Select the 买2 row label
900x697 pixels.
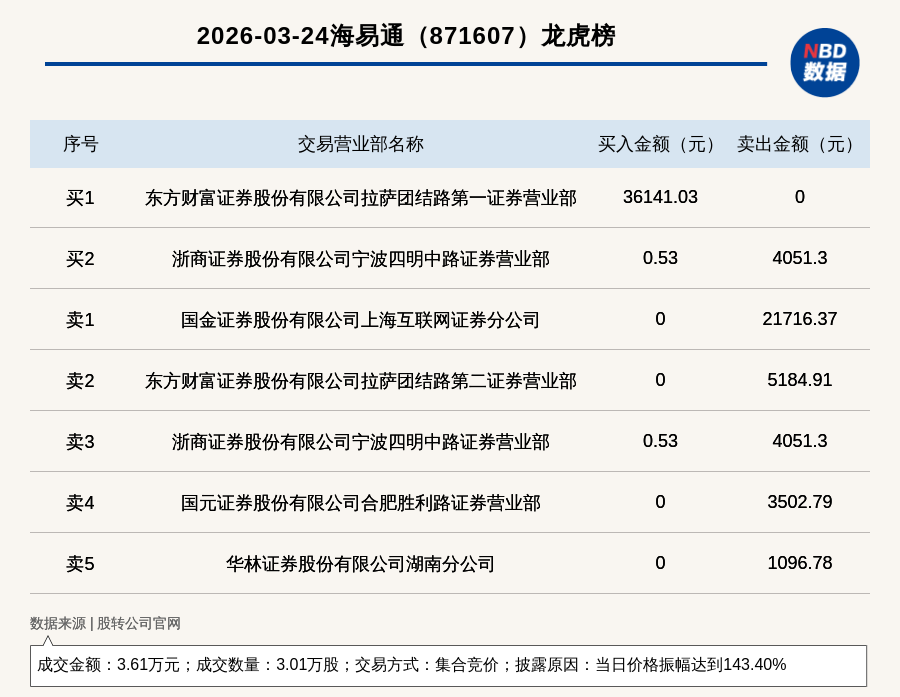pos(80,259)
